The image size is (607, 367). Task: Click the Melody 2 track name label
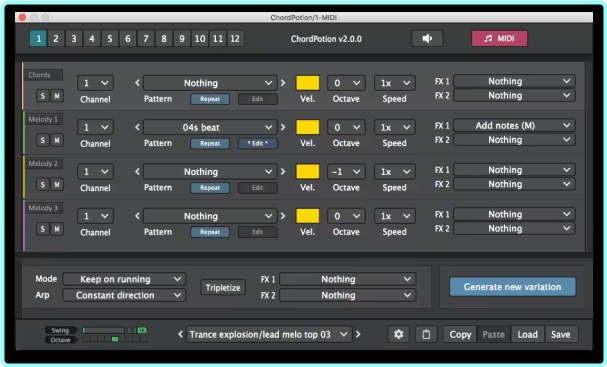point(43,163)
